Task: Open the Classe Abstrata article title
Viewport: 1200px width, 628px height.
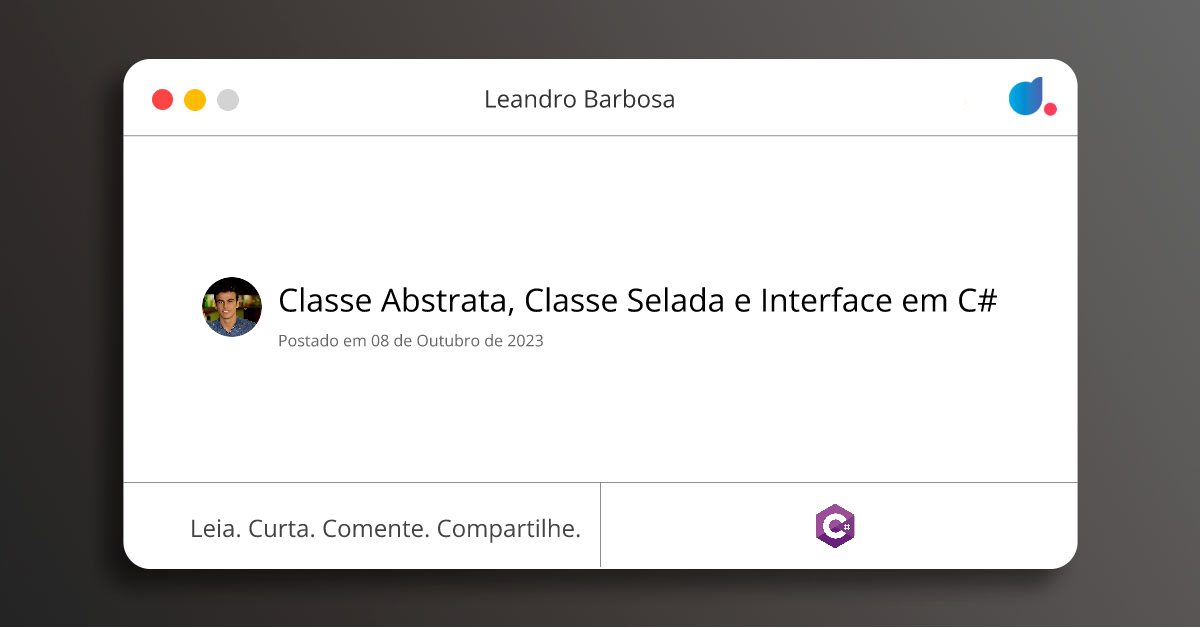Action: click(638, 300)
